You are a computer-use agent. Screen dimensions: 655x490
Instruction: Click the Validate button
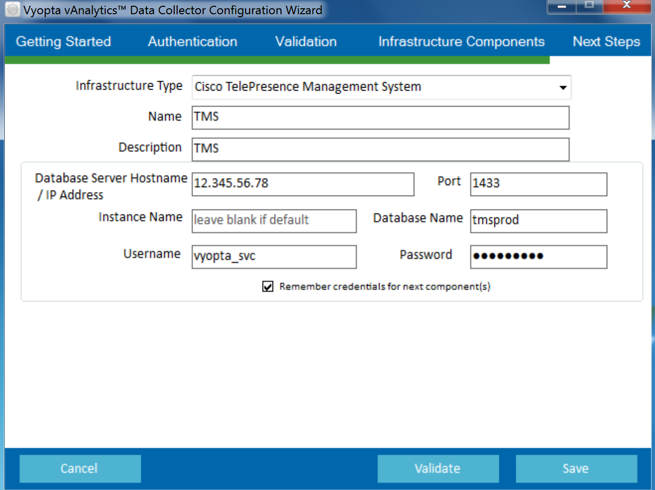tap(438, 469)
